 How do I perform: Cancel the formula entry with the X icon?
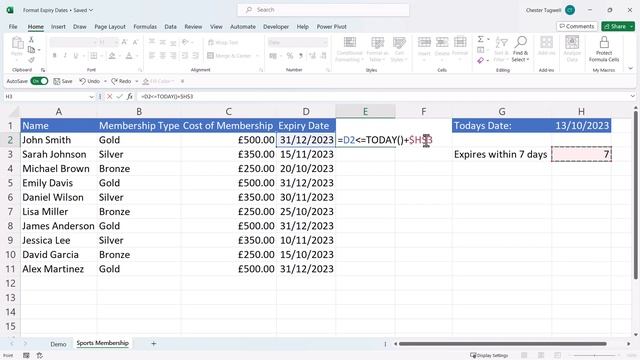109,96
